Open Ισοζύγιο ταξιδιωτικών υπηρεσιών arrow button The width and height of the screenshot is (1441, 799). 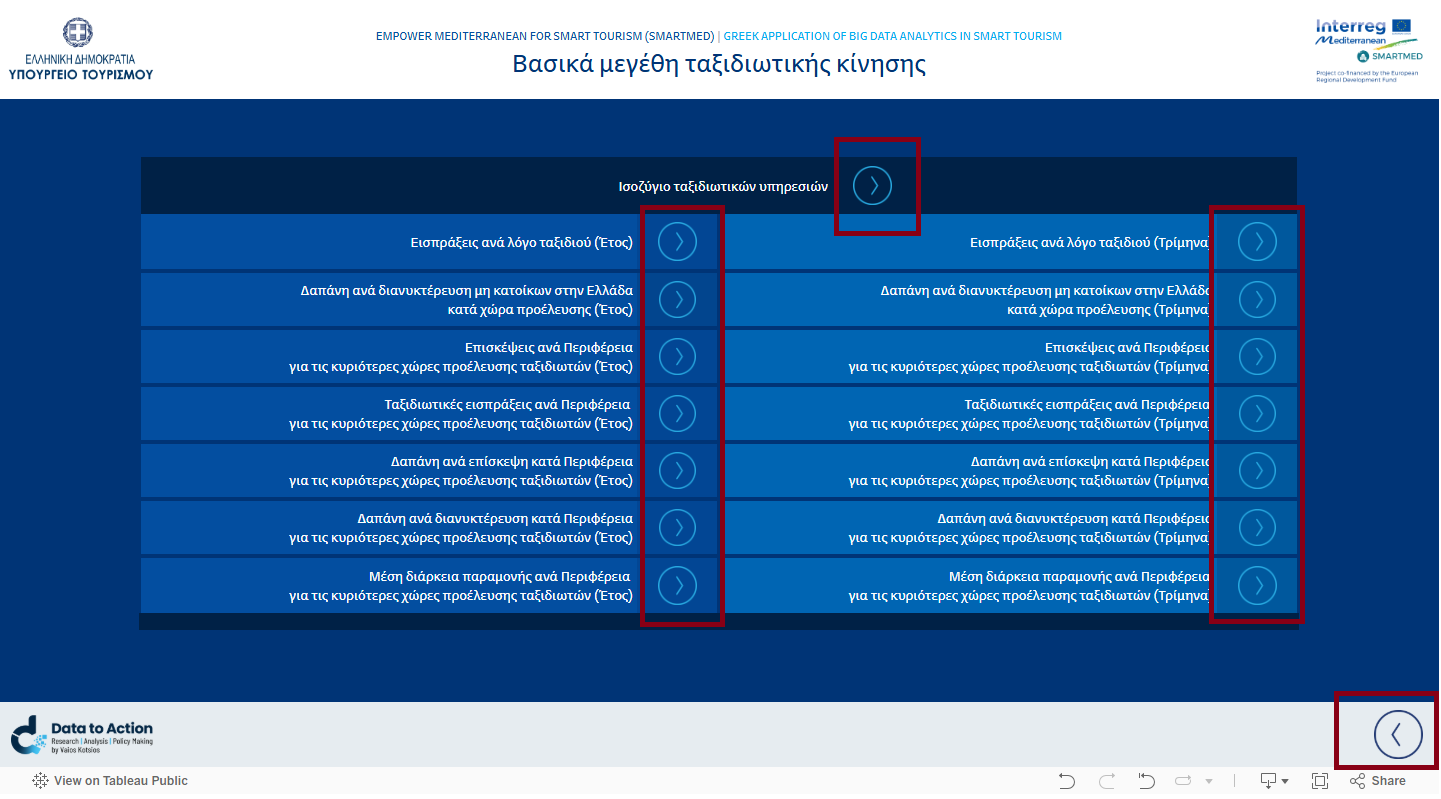click(x=872, y=185)
